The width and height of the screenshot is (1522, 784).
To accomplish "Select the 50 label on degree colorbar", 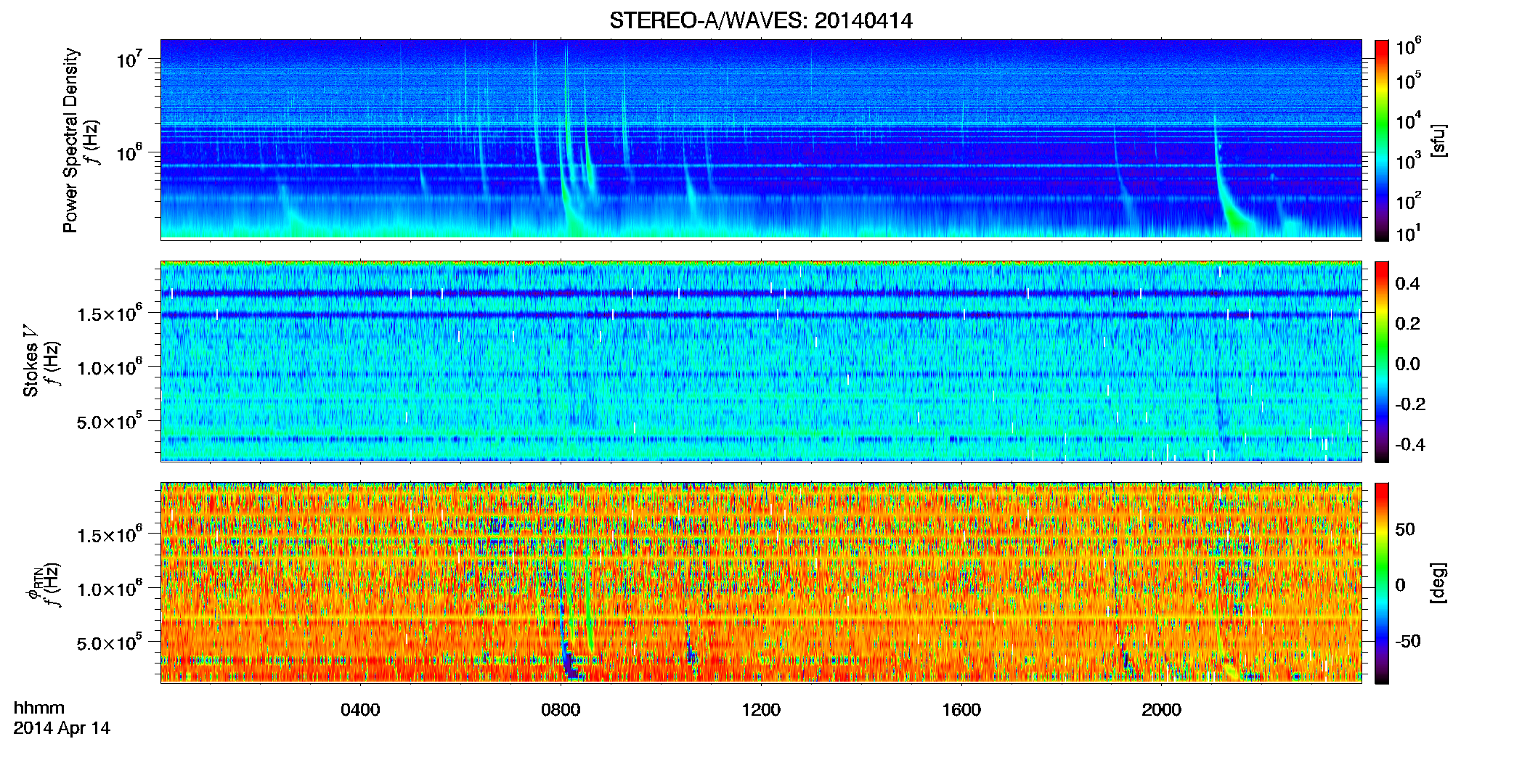I will point(1405,529).
